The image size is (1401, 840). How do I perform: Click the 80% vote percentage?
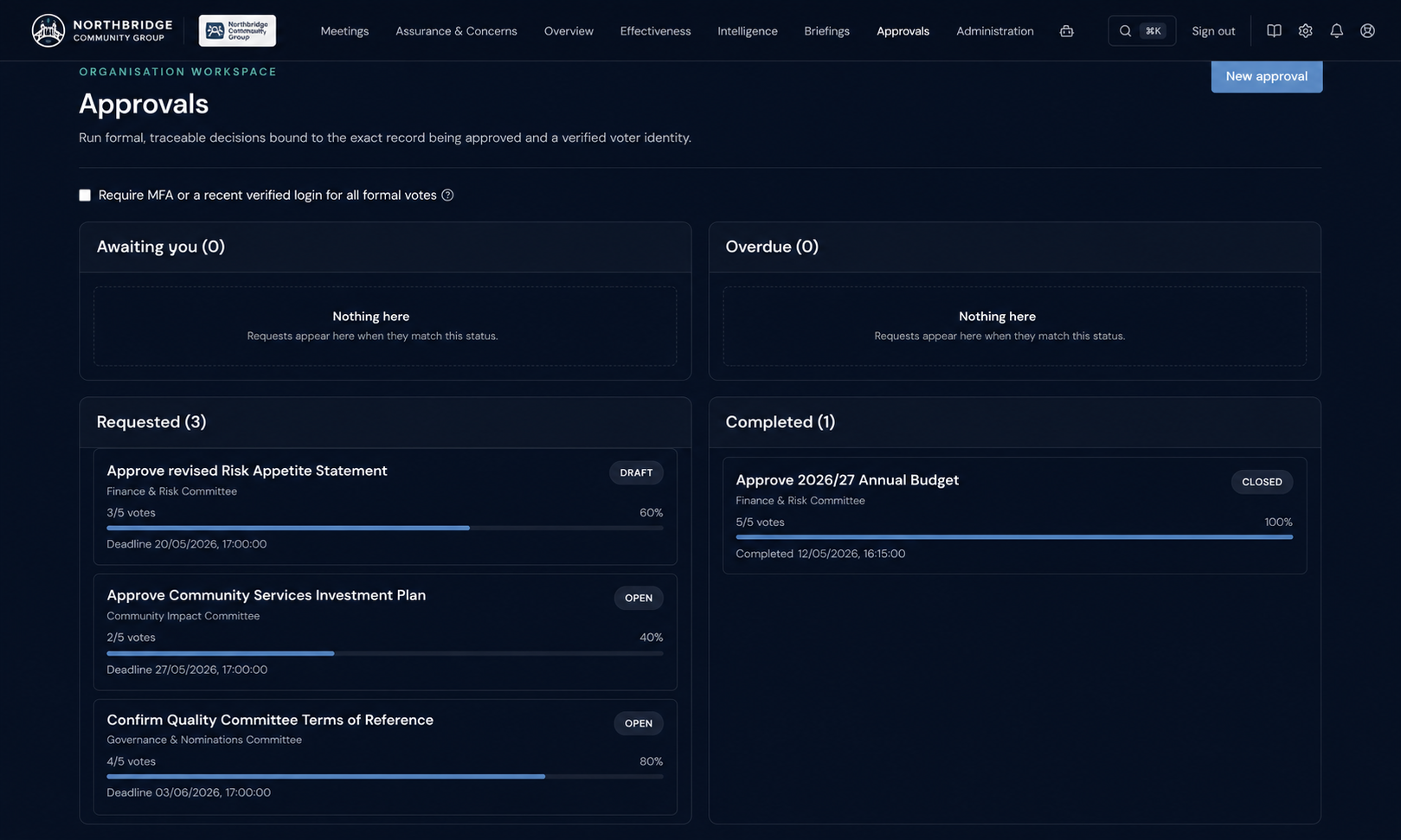click(651, 762)
